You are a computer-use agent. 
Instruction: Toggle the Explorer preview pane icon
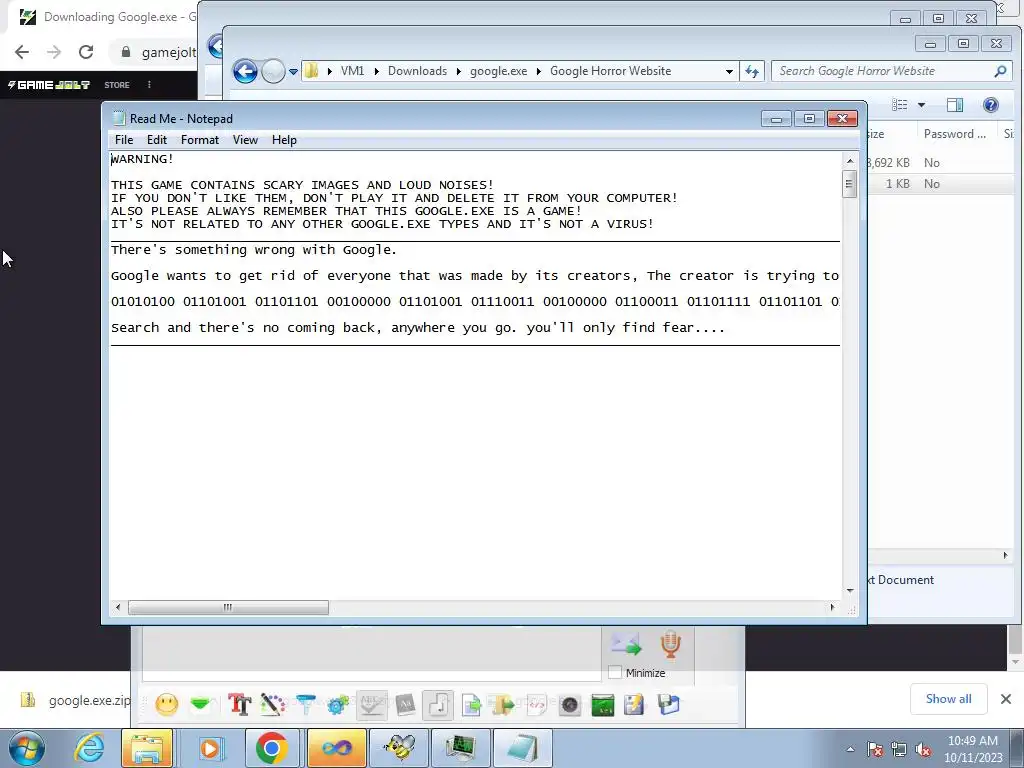point(955,105)
